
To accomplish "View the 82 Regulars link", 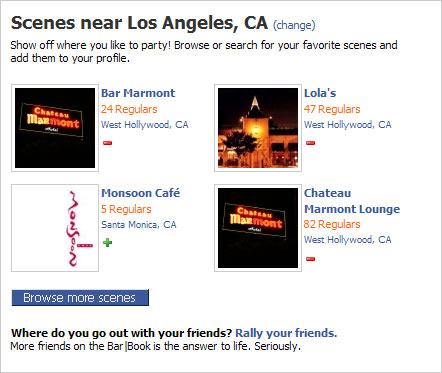I will pyautogui.click(x=332, y=224).
